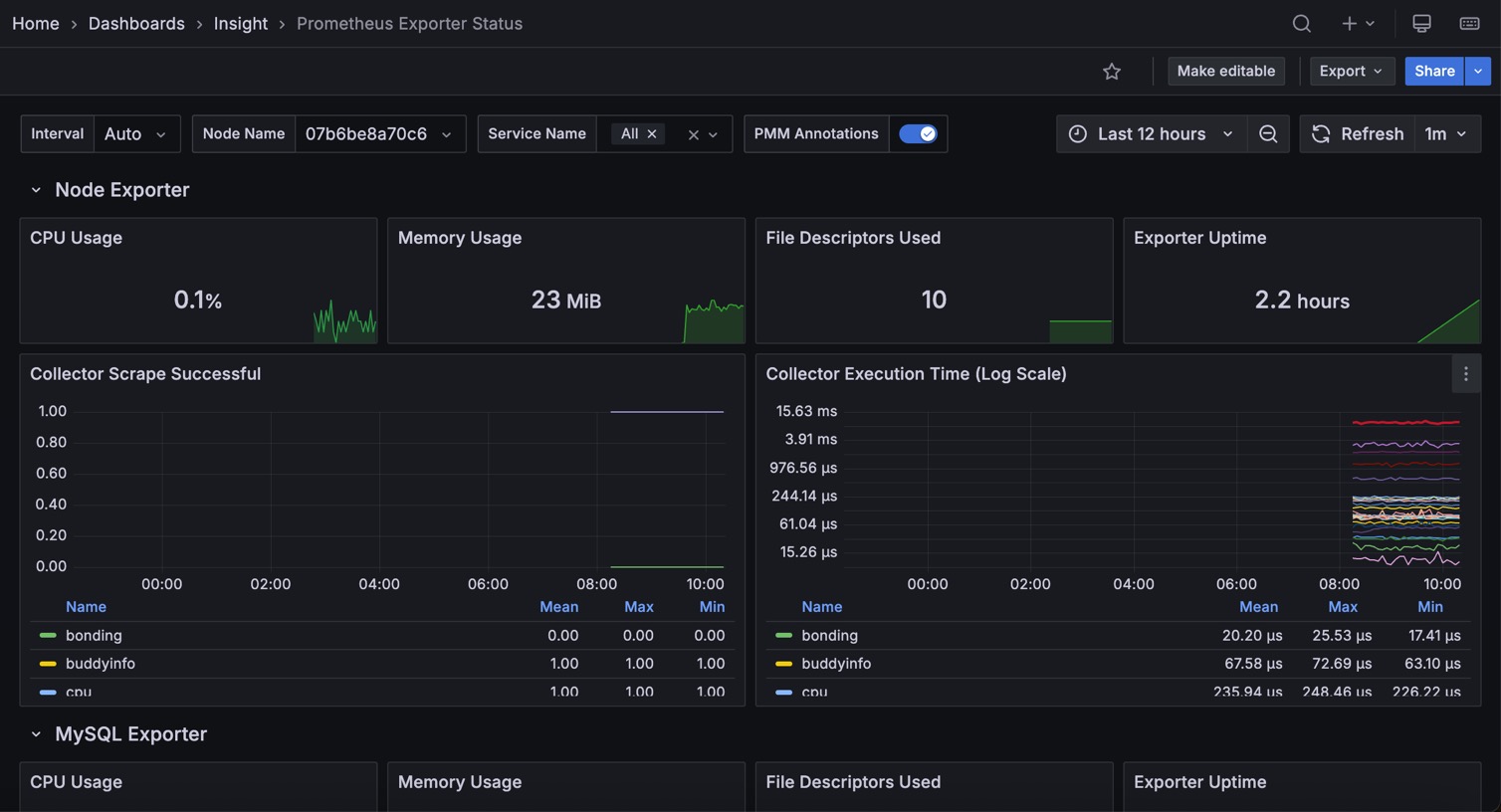Image resolution: width=1501 pixels, height=812 pixels.
Task: Toggle the PMM Annotations switch
Action: click(917, 134)
